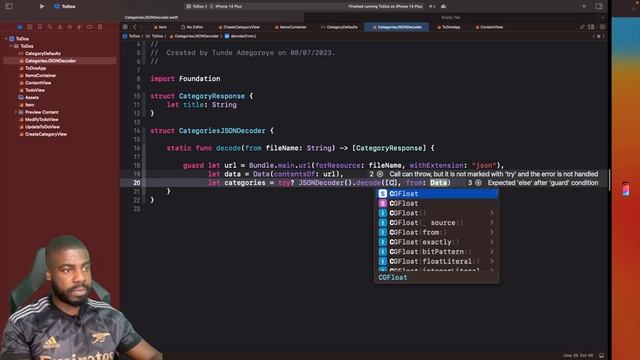Click the split editor layout icon

point(591,27)
